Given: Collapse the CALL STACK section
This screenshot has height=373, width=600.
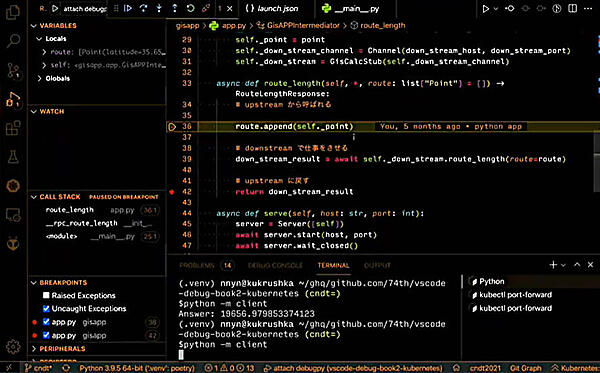Looking at the screenshot, I should coord(34,197).
